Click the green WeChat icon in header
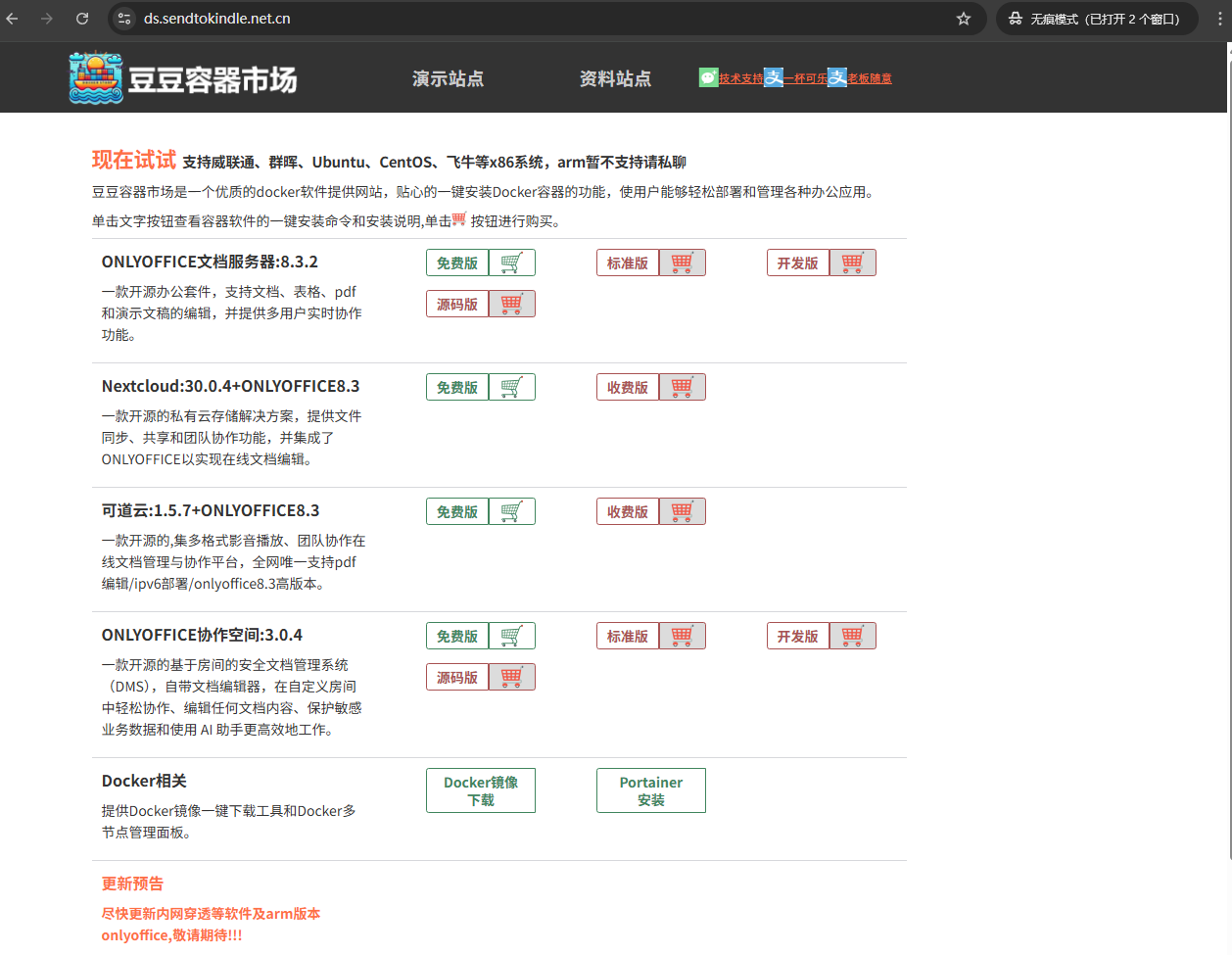The image size is (1232, 955). [x=709, y=77]
